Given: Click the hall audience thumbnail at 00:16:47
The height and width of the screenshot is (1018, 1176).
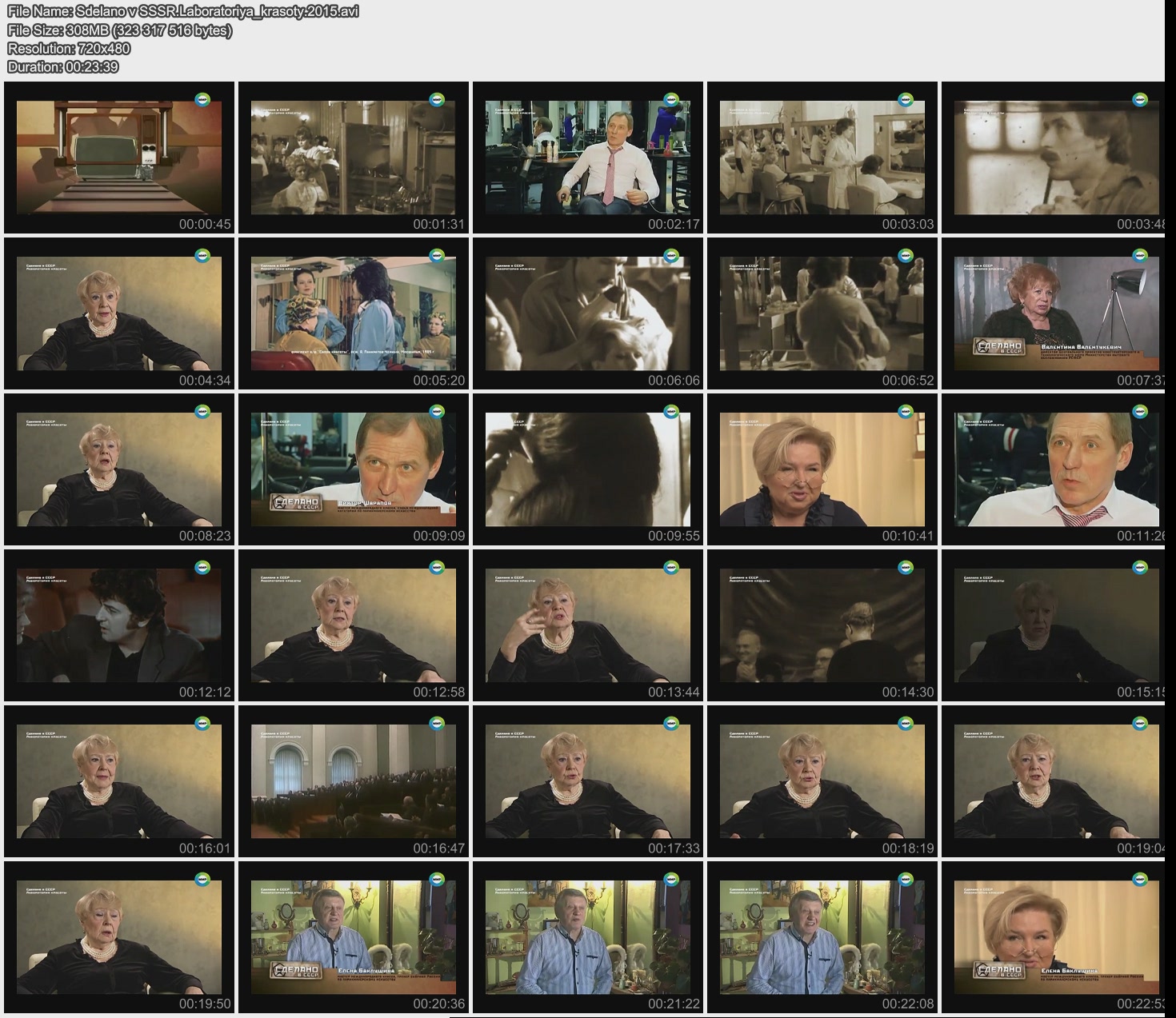Looking at the screenshot, I should (354, 781).
